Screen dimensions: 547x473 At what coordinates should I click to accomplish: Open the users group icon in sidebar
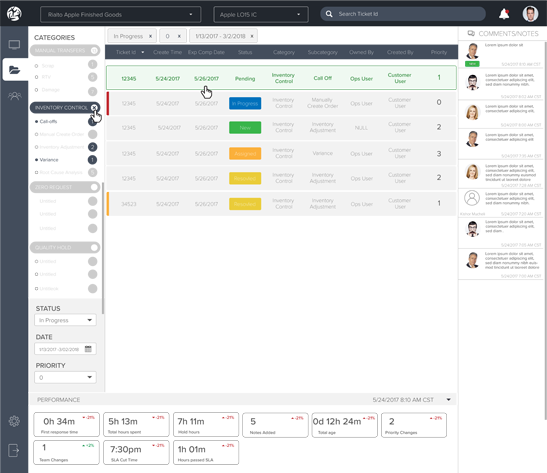pyautogui.click(x=14, y=96)
